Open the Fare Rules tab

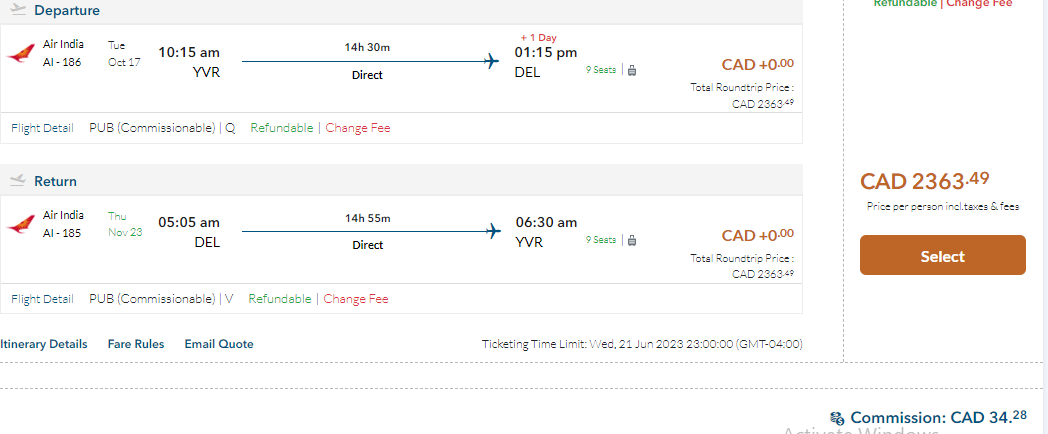coord(136,344)
